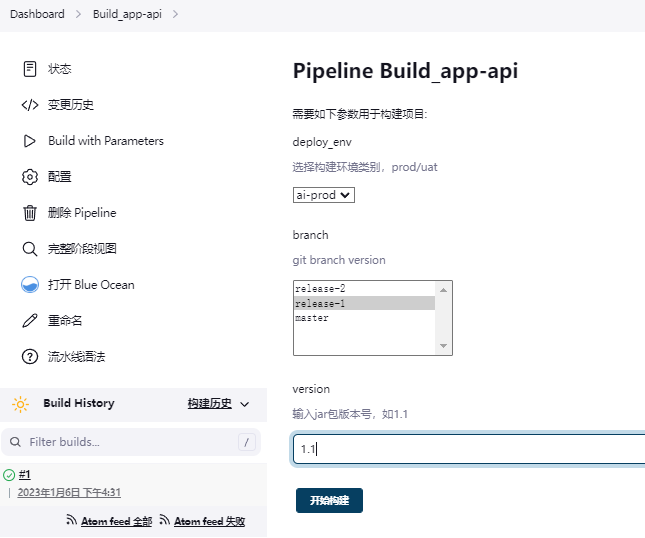
Task: Click the status (状态) document icon
Action: 30,69
